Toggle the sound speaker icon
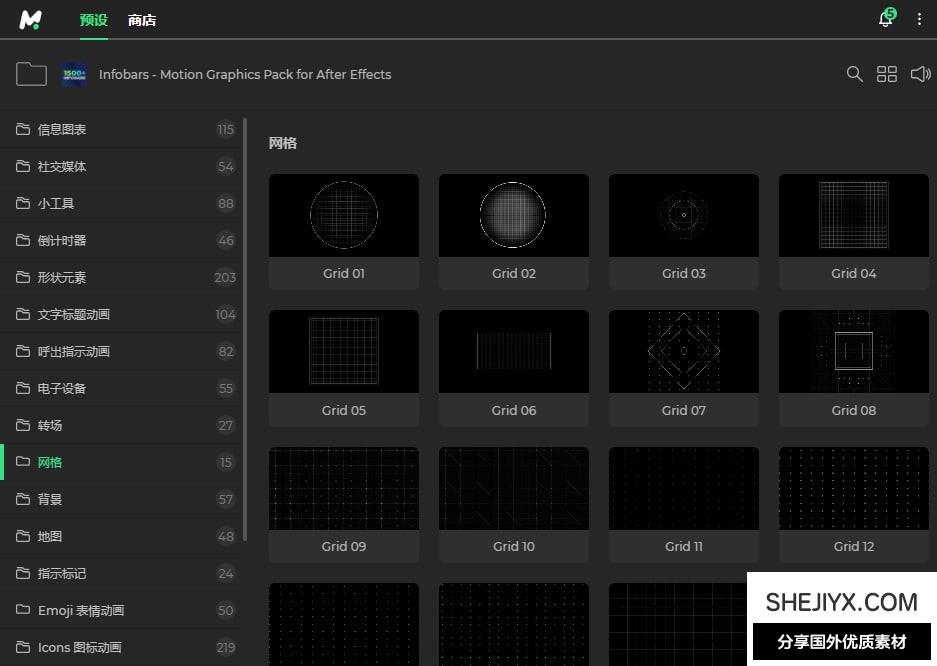937x666 pixels. coord(920,74)
